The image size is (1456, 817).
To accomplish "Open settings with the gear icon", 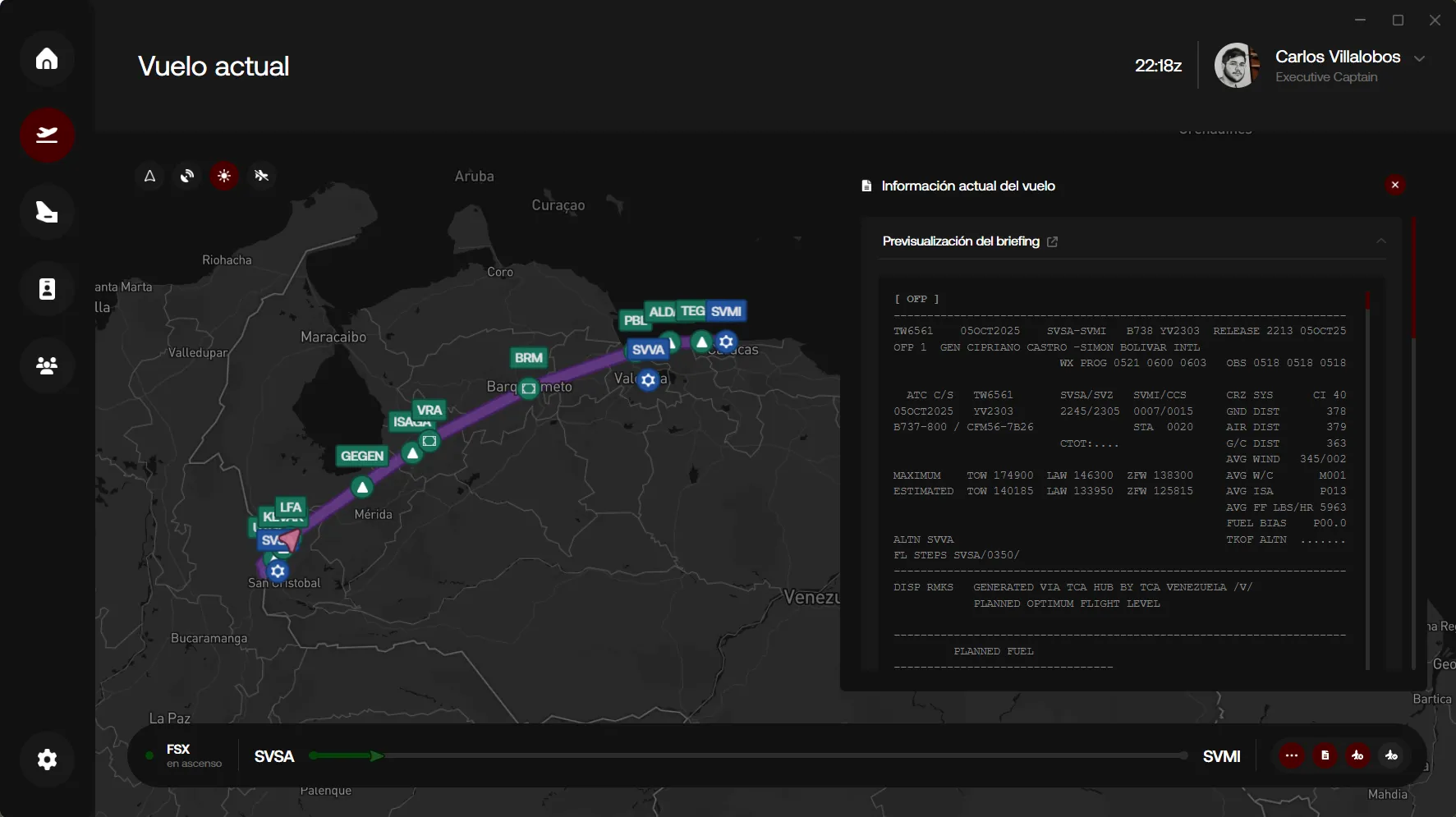I will (47, 760).
